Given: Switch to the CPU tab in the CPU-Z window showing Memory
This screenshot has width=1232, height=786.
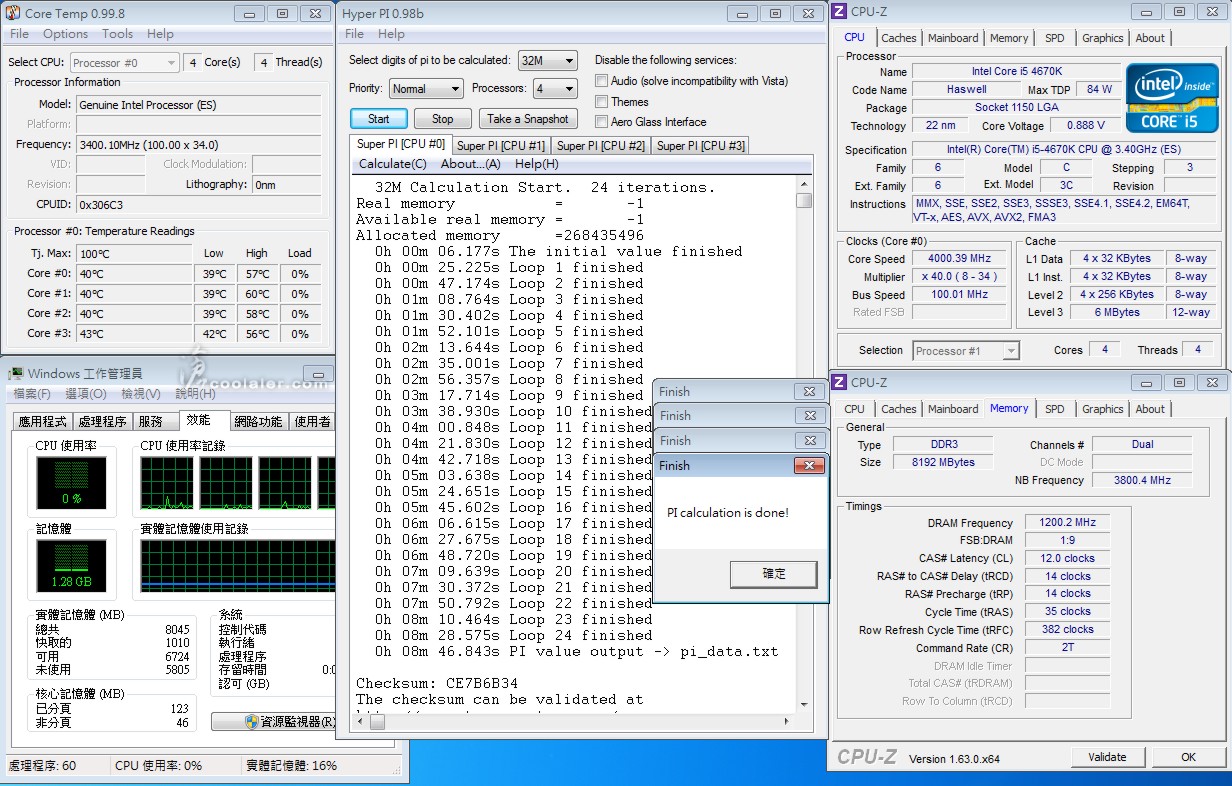Looking at the screenshot, I should point(855,409).
